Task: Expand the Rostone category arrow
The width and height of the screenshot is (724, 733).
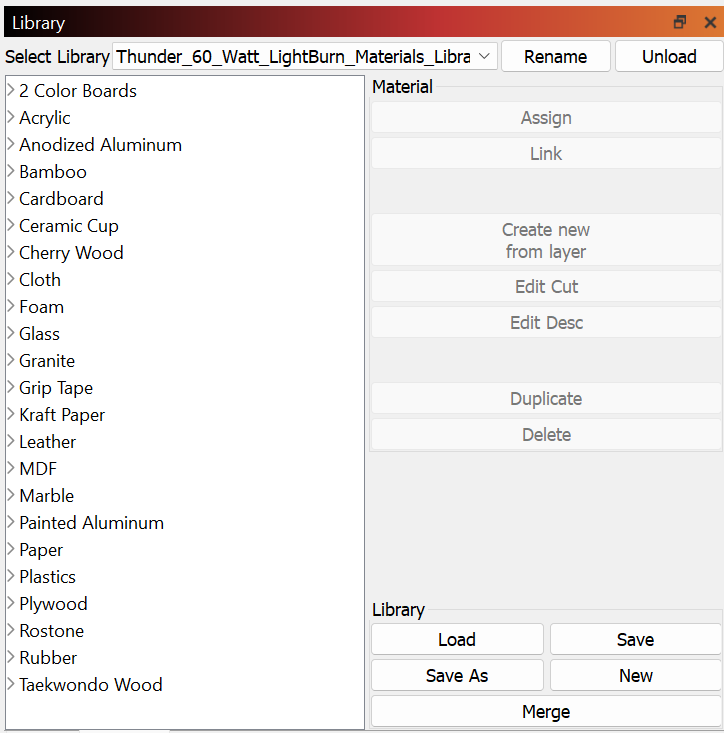Action: pos(11,630)
